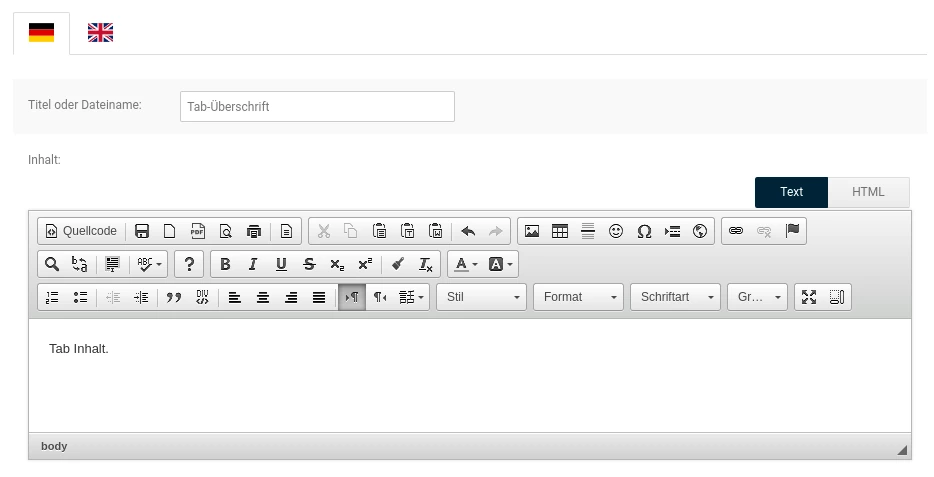Insert an anchor with the flag icon

point(792,231)
